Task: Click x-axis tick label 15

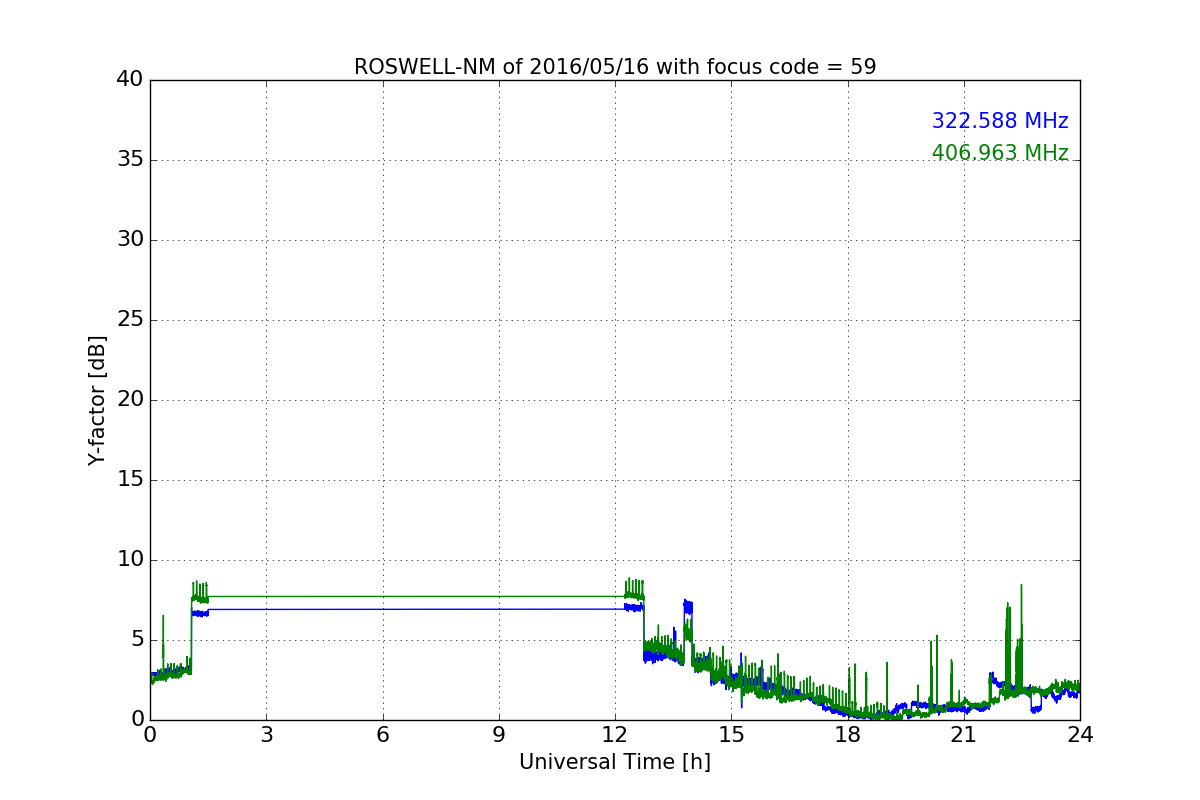Action: click(731, 735)
